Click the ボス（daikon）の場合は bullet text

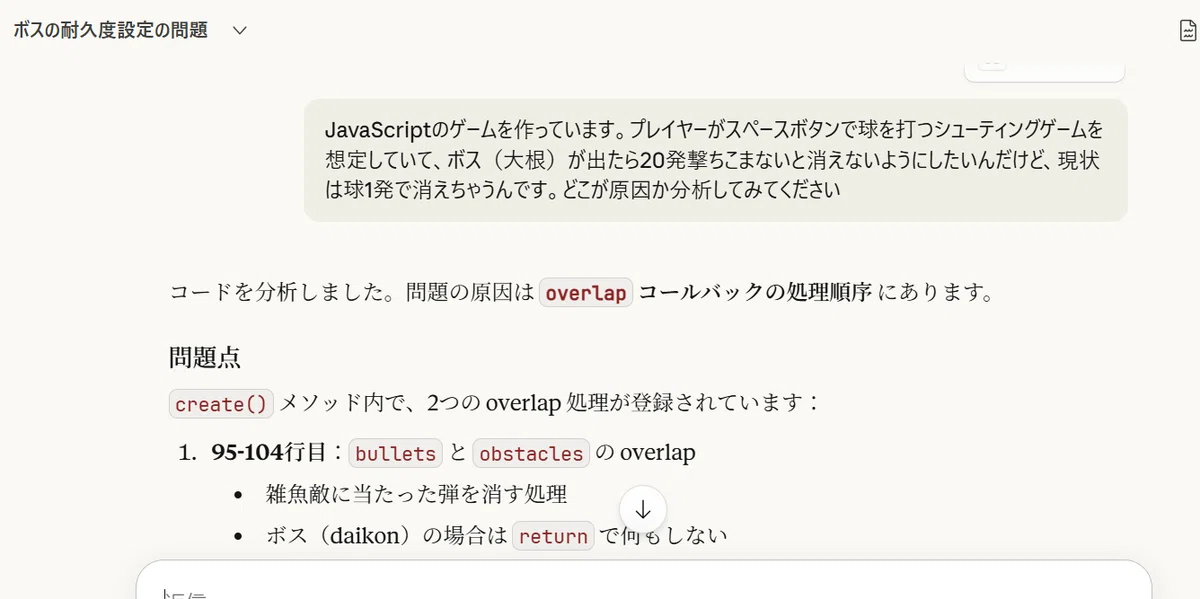coord(386,536)
